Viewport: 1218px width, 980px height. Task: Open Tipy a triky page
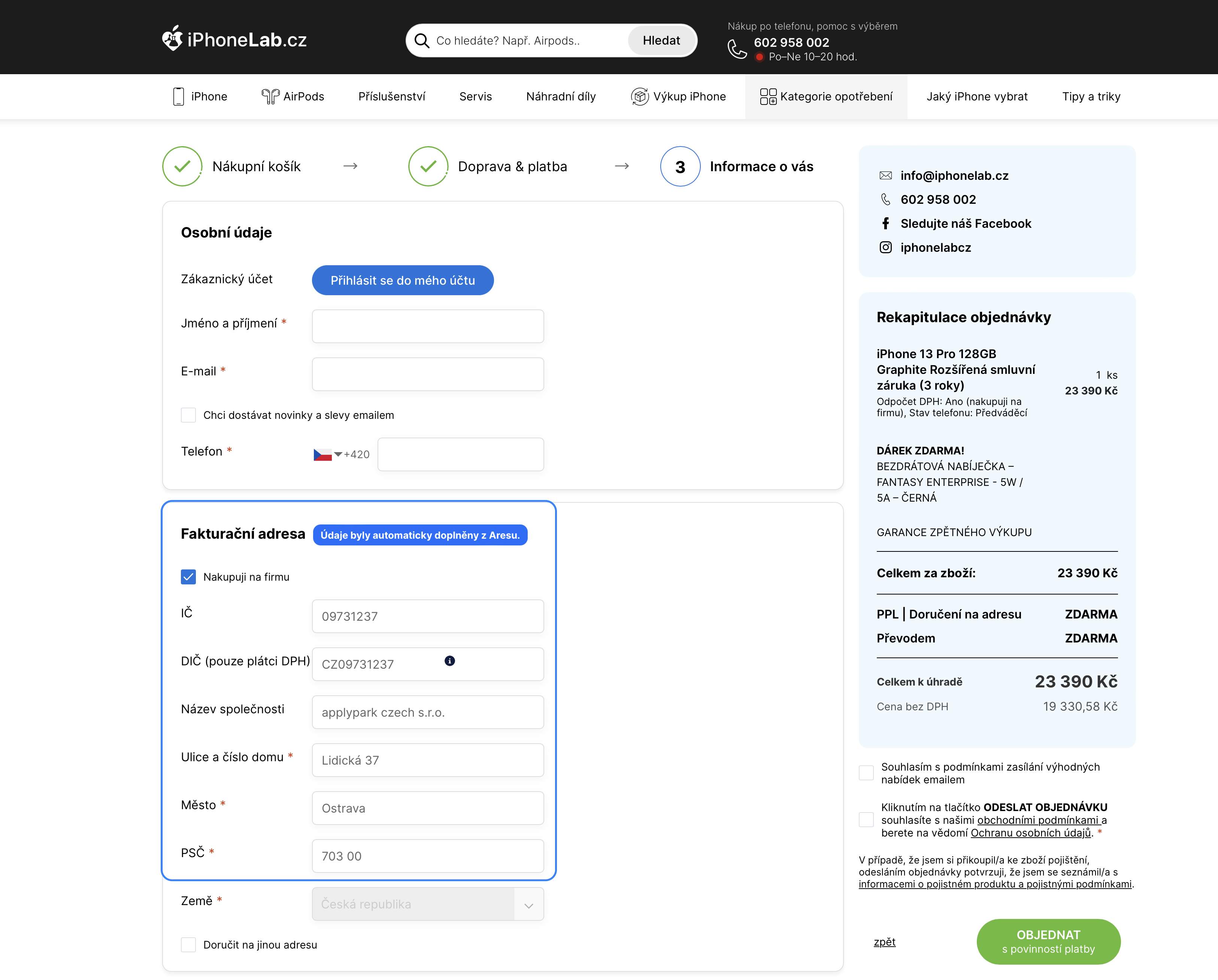pyautogui.click(x=1091, y=97)
